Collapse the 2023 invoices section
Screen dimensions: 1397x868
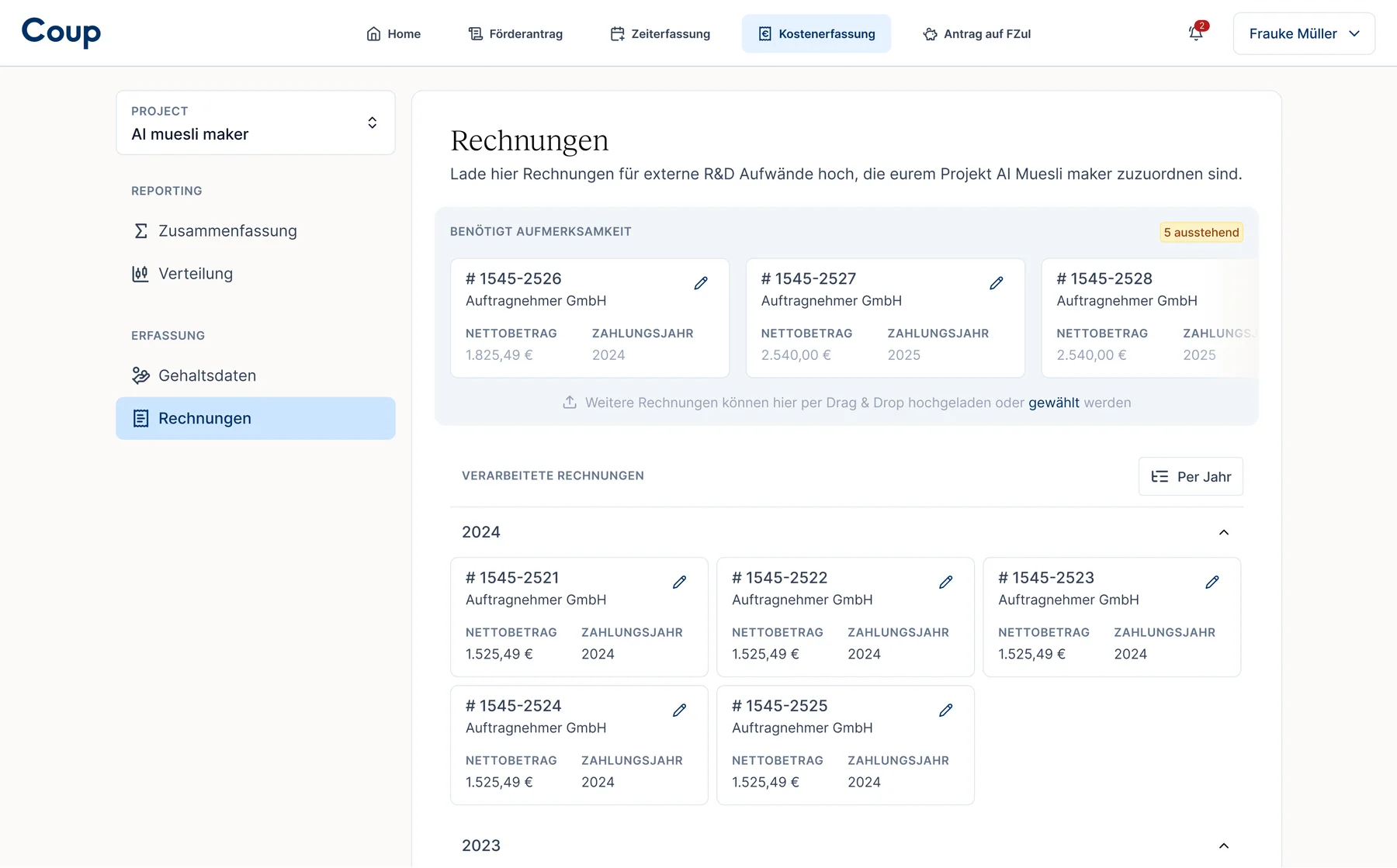coord(1224,846)
